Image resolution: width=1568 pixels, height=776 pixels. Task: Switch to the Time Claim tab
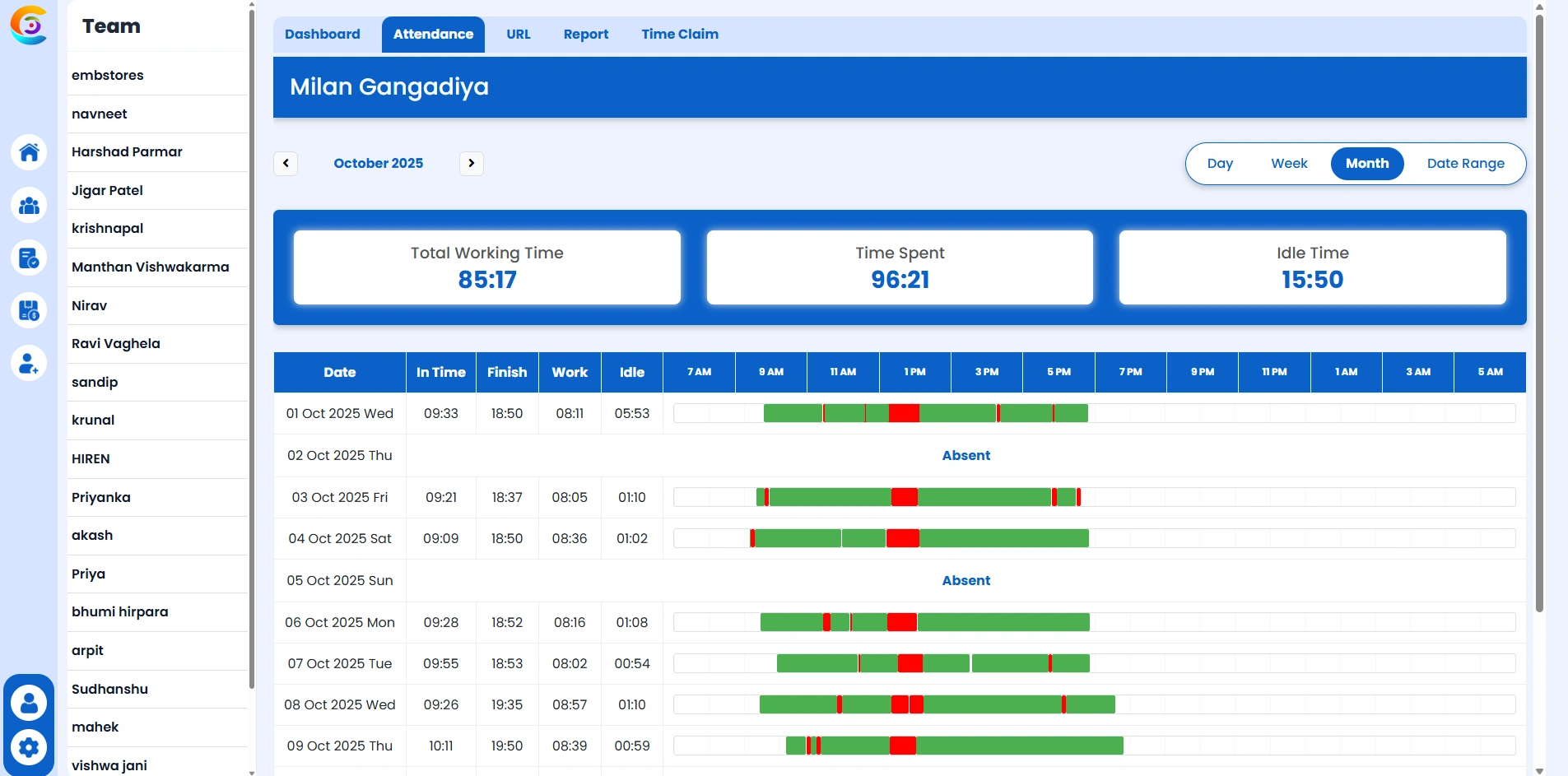pyautogui.click(x=680, y=35)
